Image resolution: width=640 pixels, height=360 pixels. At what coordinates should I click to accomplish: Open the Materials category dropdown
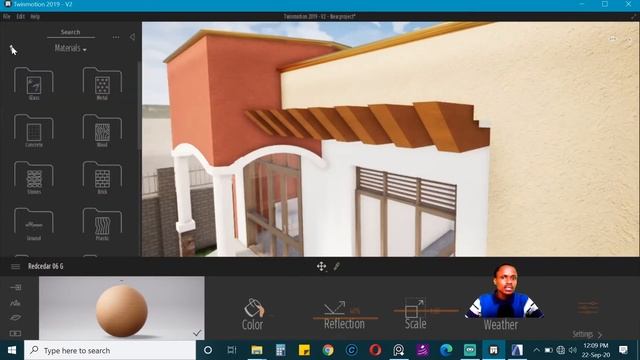point(71,48)
